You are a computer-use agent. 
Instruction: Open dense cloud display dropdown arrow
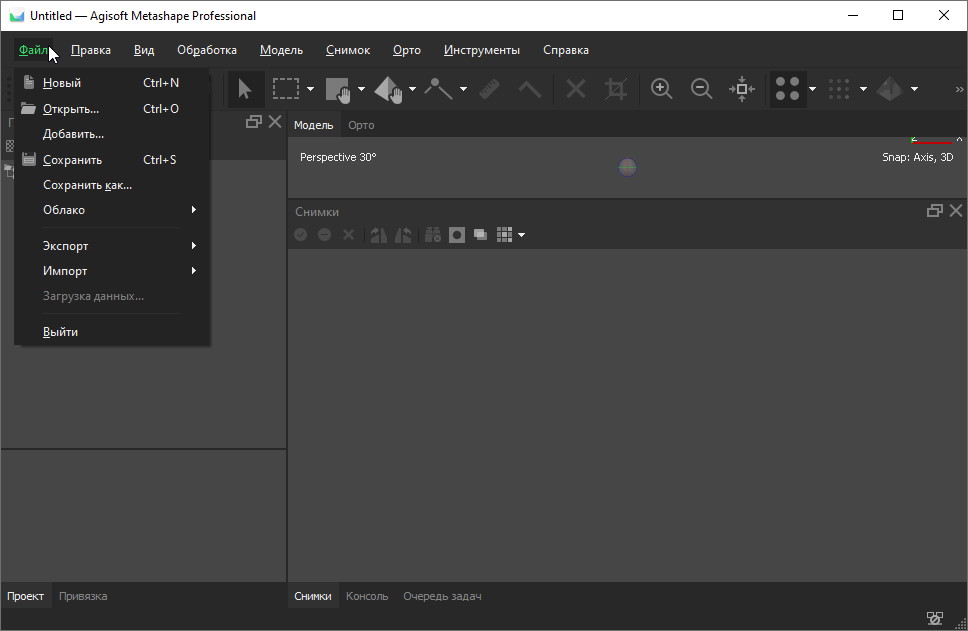coord(864,90)
